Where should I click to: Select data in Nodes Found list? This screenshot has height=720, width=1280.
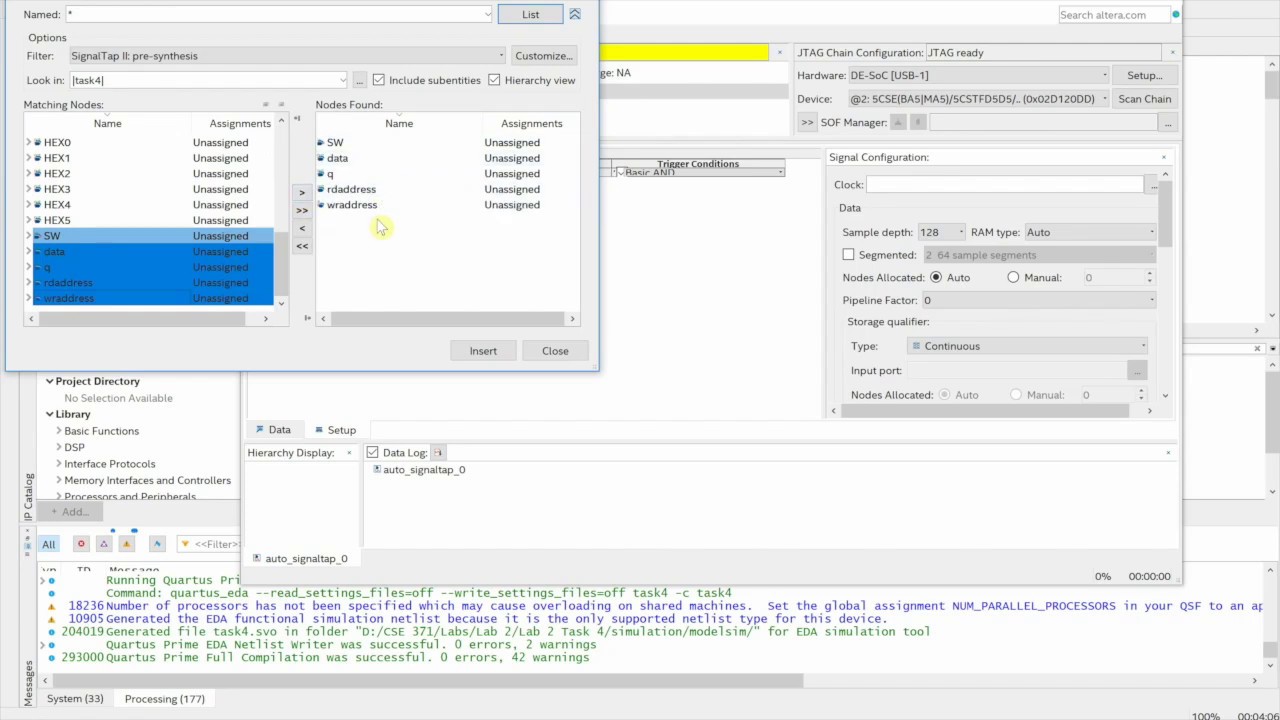337,158
